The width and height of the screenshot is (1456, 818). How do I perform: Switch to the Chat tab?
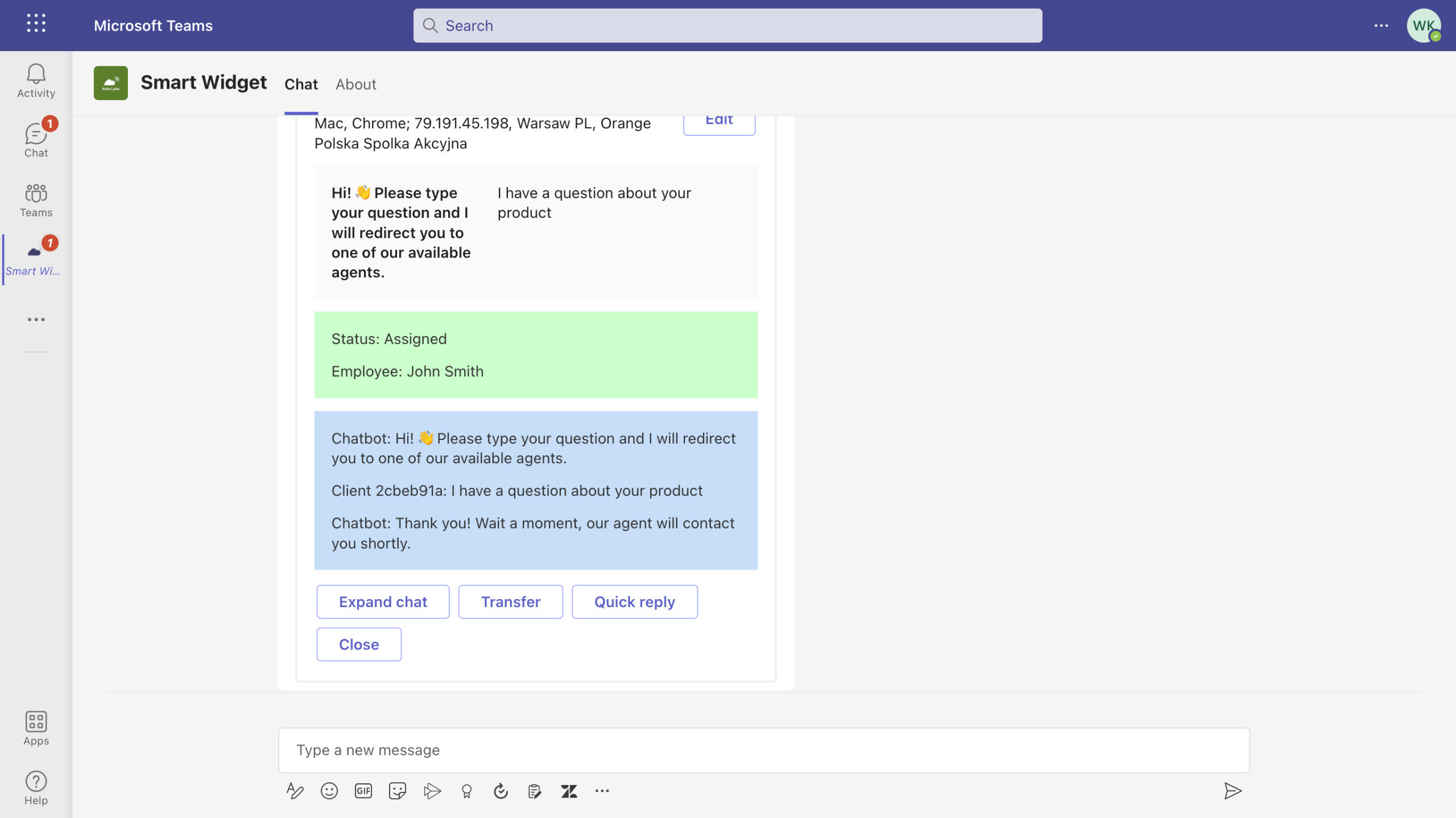point(301,84)
